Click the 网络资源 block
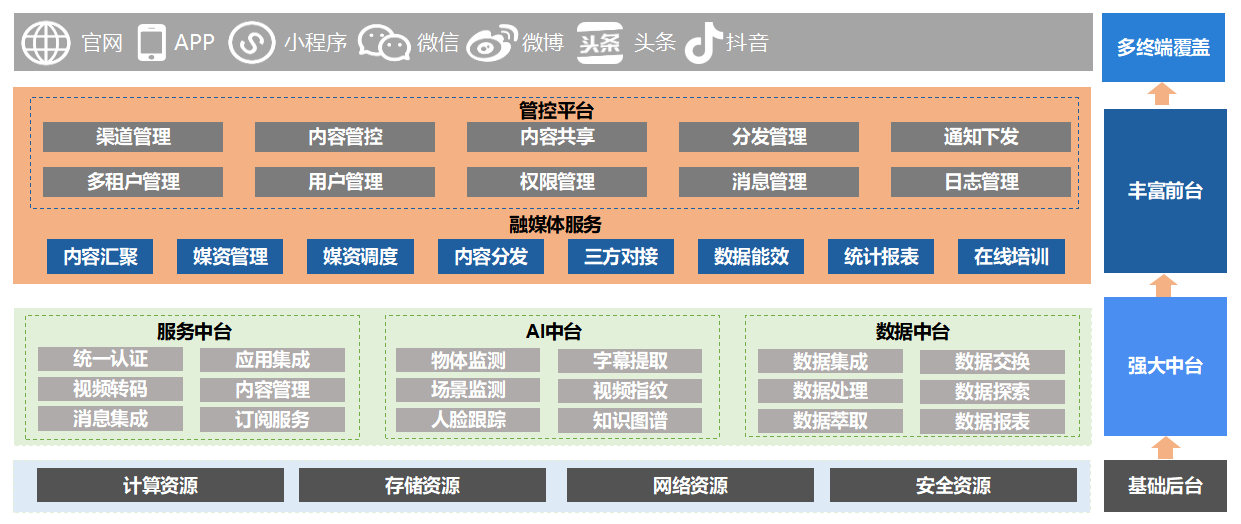This screenshot has height=524, width=1241. pyautogui.click(x=690, y=486)
